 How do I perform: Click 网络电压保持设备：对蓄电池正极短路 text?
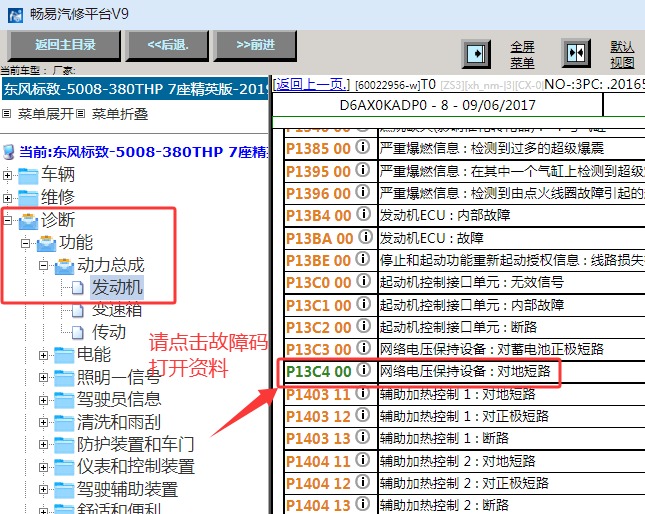click(492, 349)
